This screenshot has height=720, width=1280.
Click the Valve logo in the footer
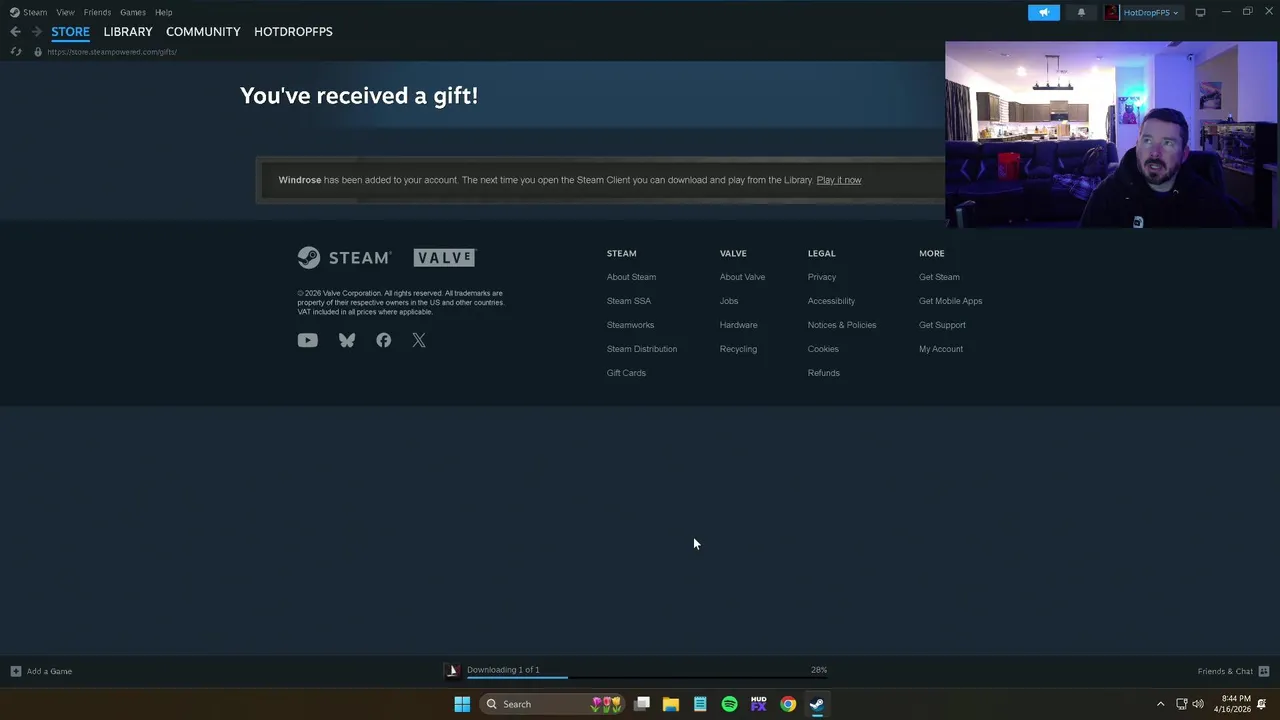[445, 258]
